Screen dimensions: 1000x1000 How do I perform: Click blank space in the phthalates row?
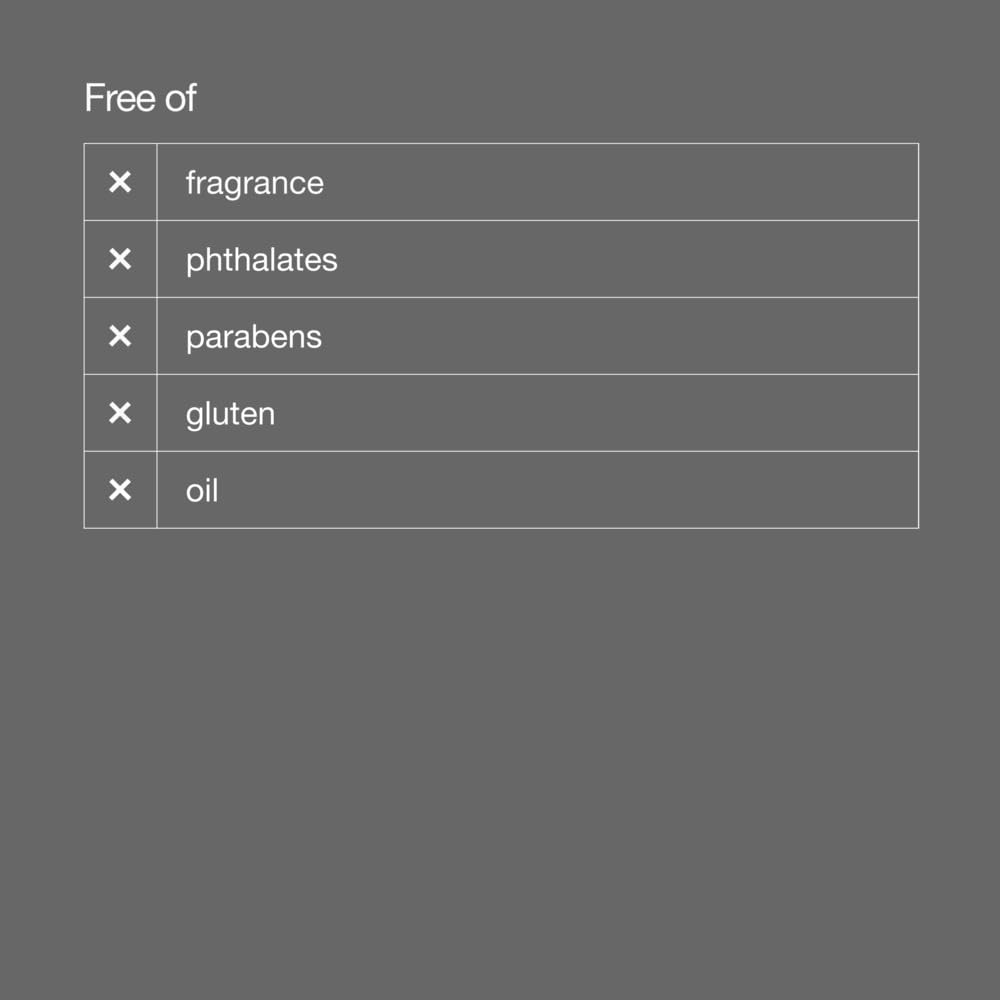pyautogui.click(x=620, y=259)
